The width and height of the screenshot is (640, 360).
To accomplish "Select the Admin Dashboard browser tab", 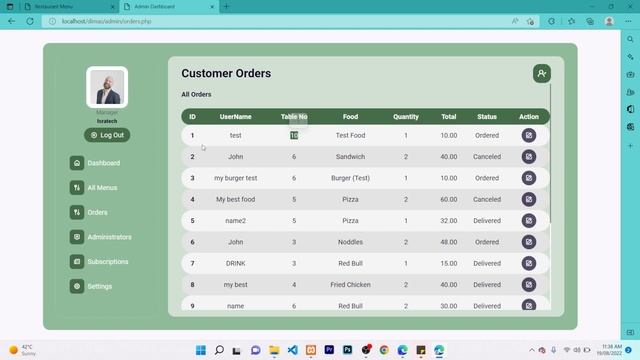I will (x=169, y=7).
